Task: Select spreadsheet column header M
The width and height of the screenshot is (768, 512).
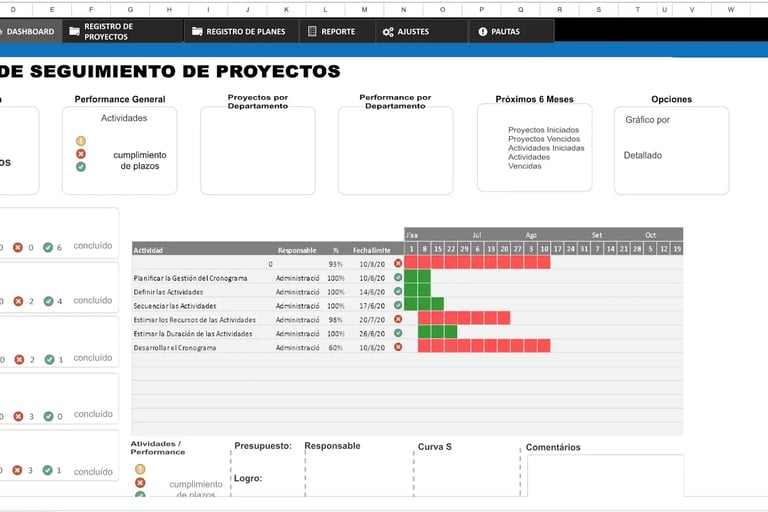Action: tap(364, 9)
